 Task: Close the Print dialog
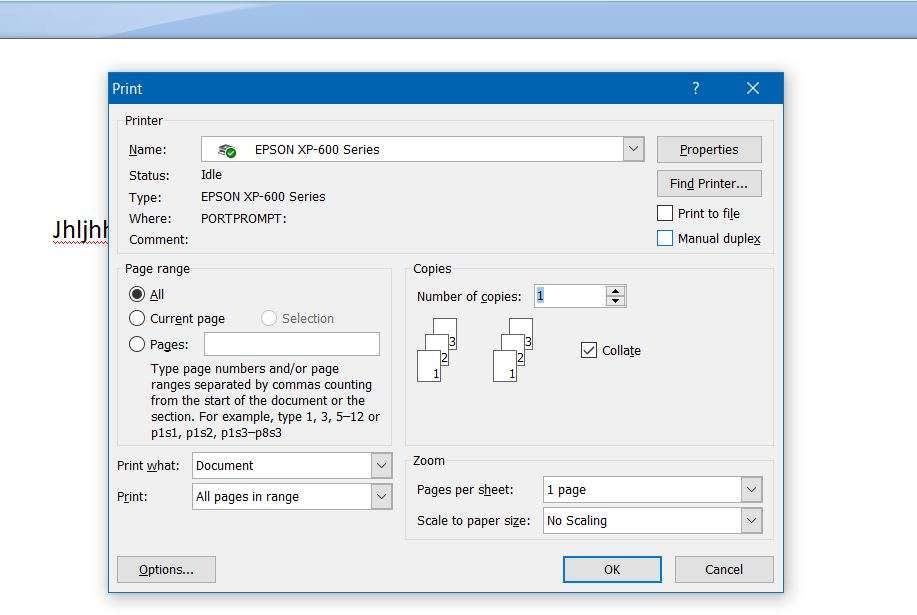(753, 88)
